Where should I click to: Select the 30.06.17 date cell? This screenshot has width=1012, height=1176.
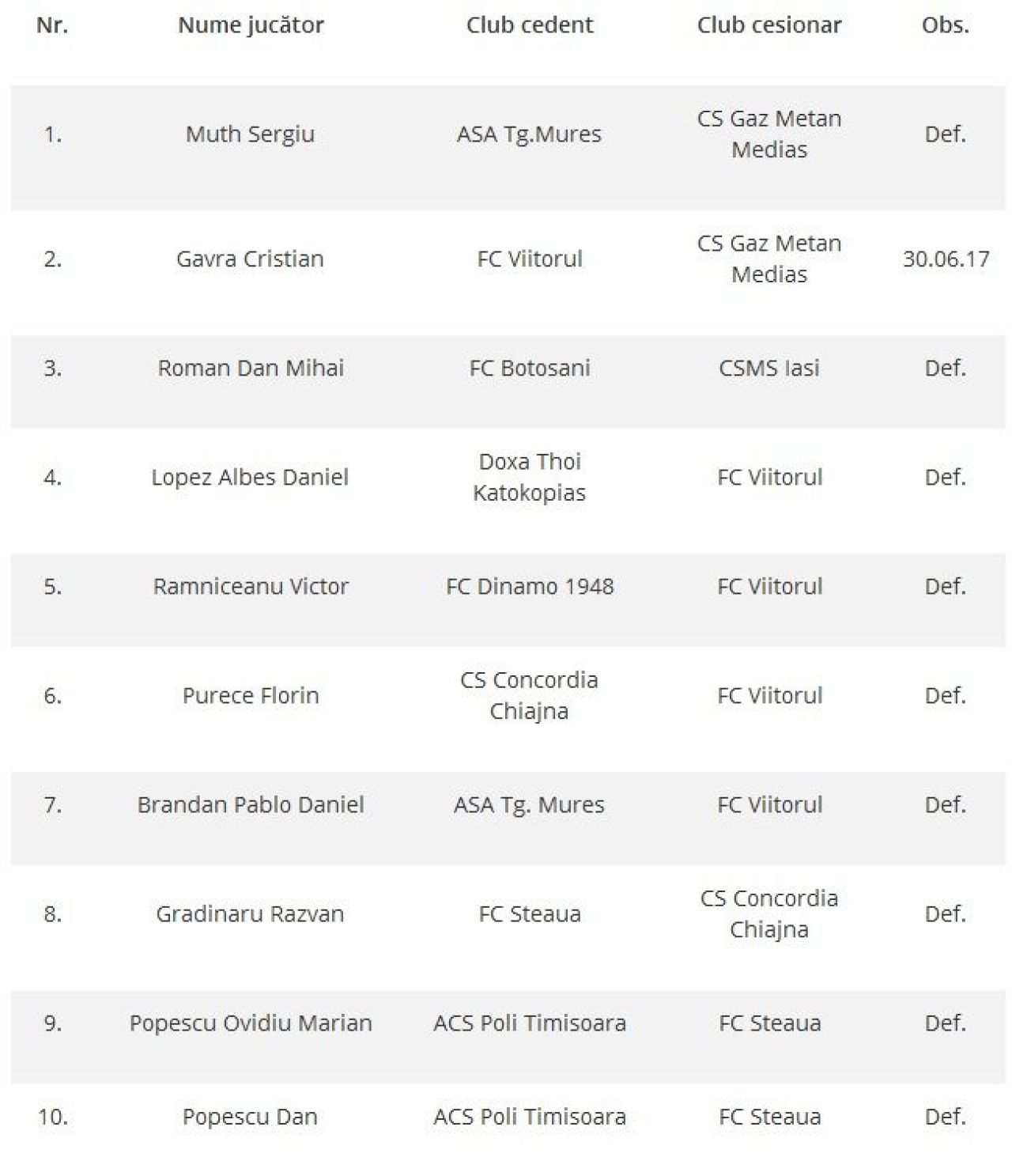pyautogui.click(x=946, y=259)
